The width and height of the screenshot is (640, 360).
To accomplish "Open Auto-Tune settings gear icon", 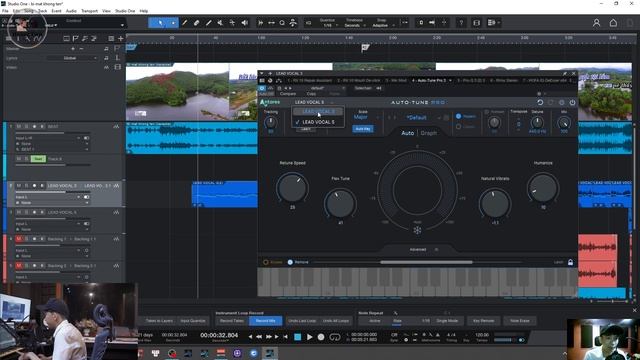I will coord(562,102).
